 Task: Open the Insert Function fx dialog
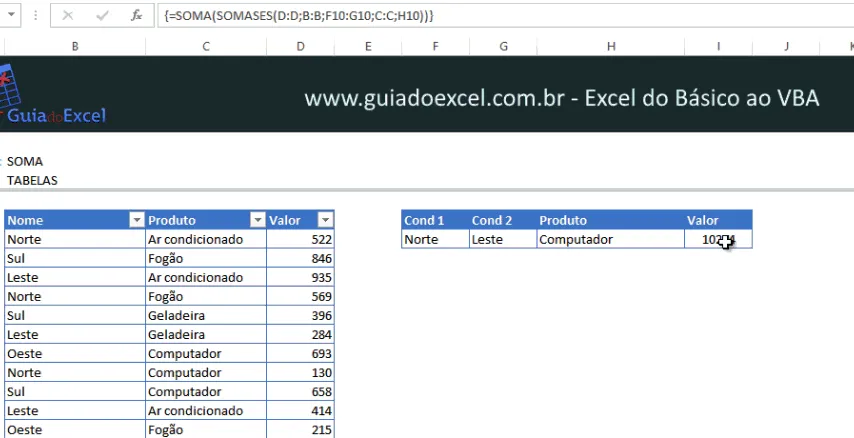[137, 16]
